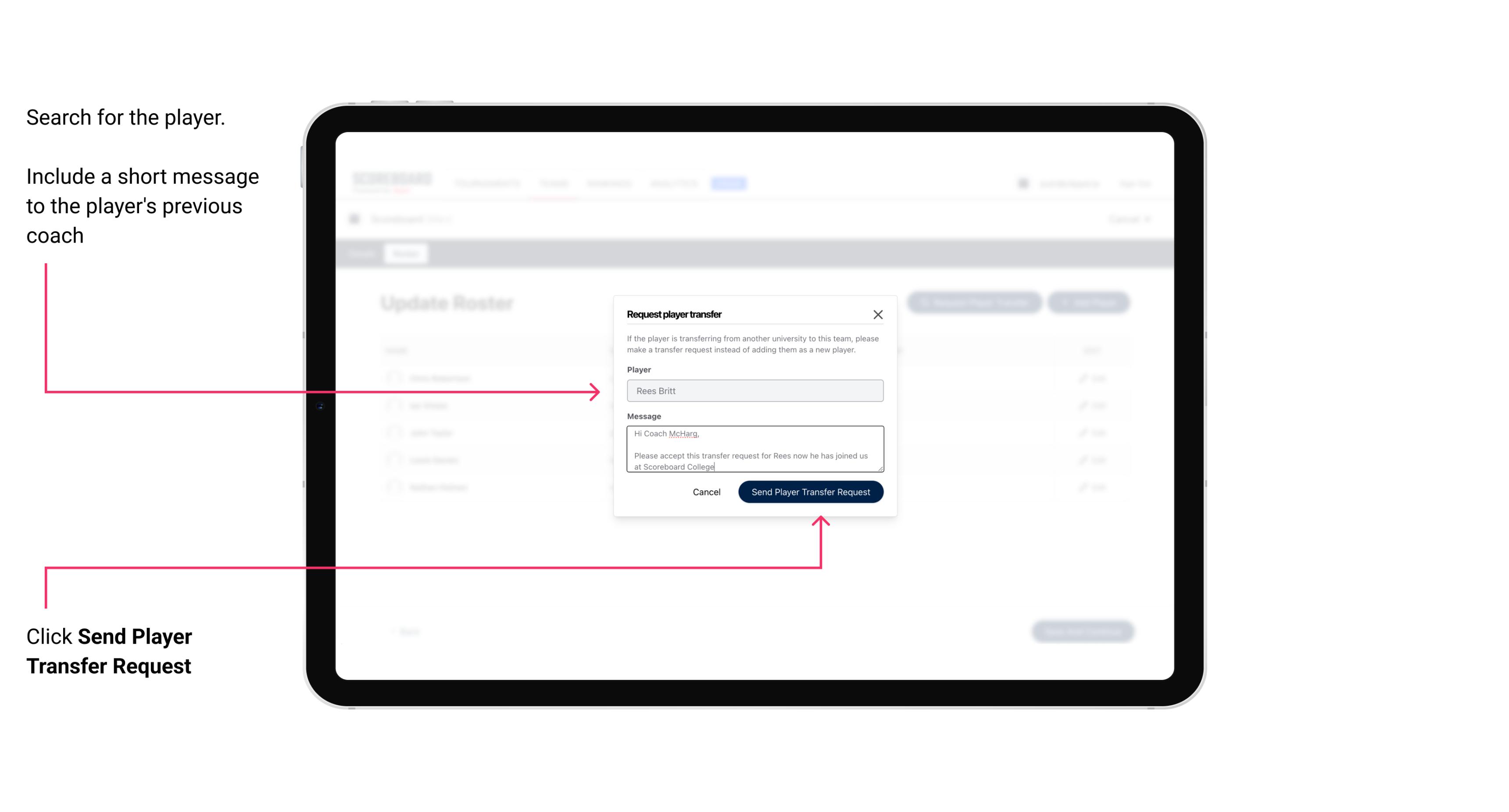Click the Message text area field

coord(753,449)
